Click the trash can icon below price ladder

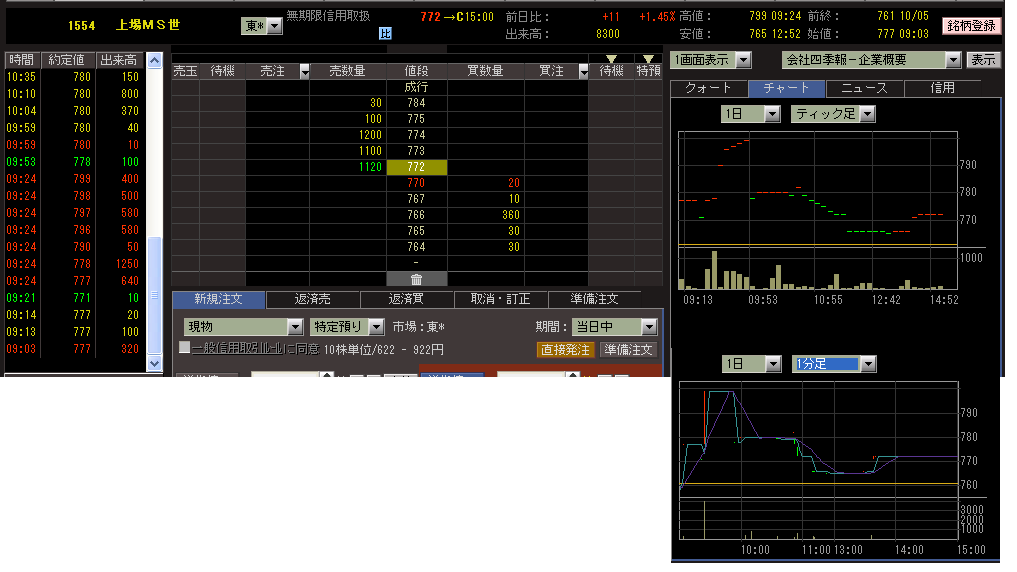coord(416,279)
